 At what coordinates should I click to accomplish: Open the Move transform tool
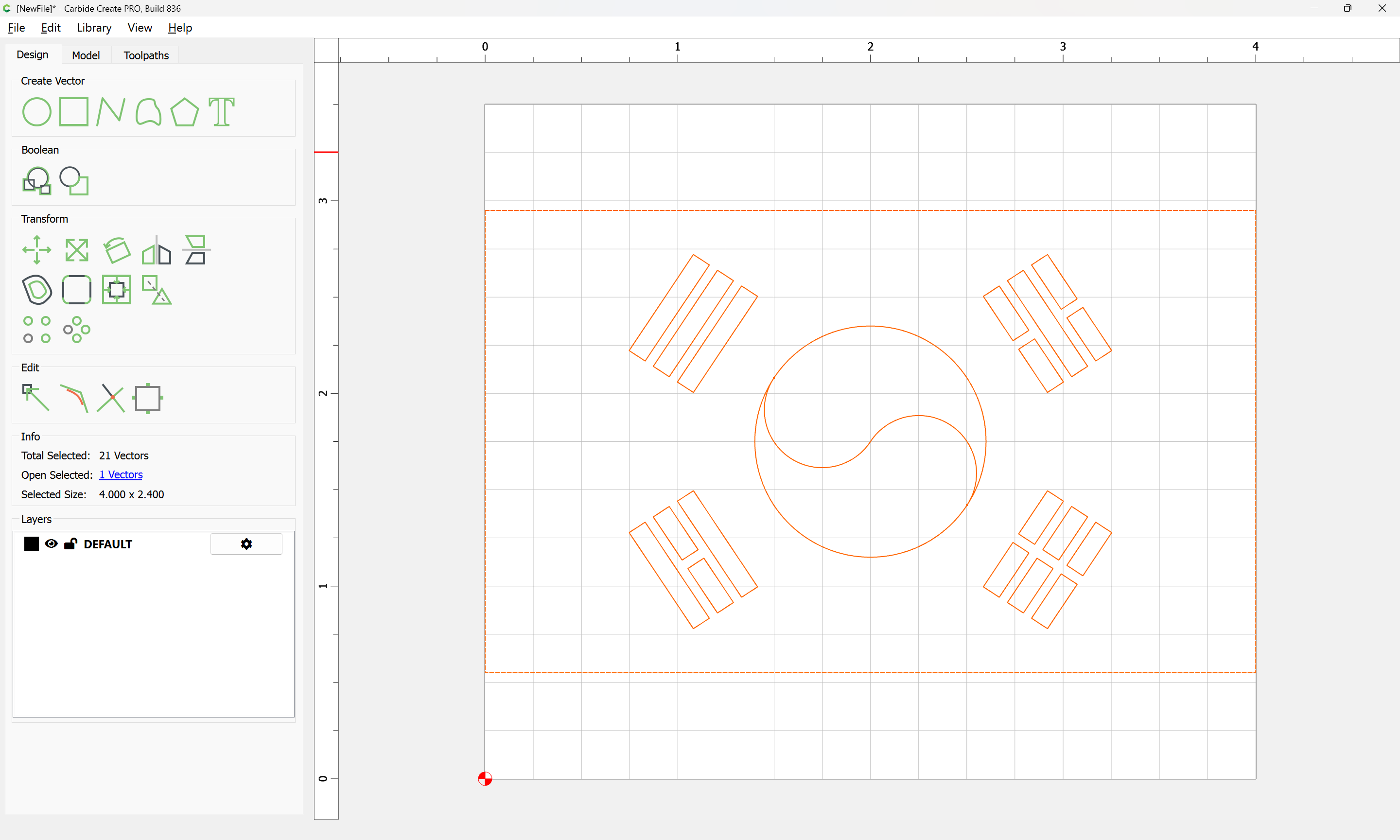(37, 250)
